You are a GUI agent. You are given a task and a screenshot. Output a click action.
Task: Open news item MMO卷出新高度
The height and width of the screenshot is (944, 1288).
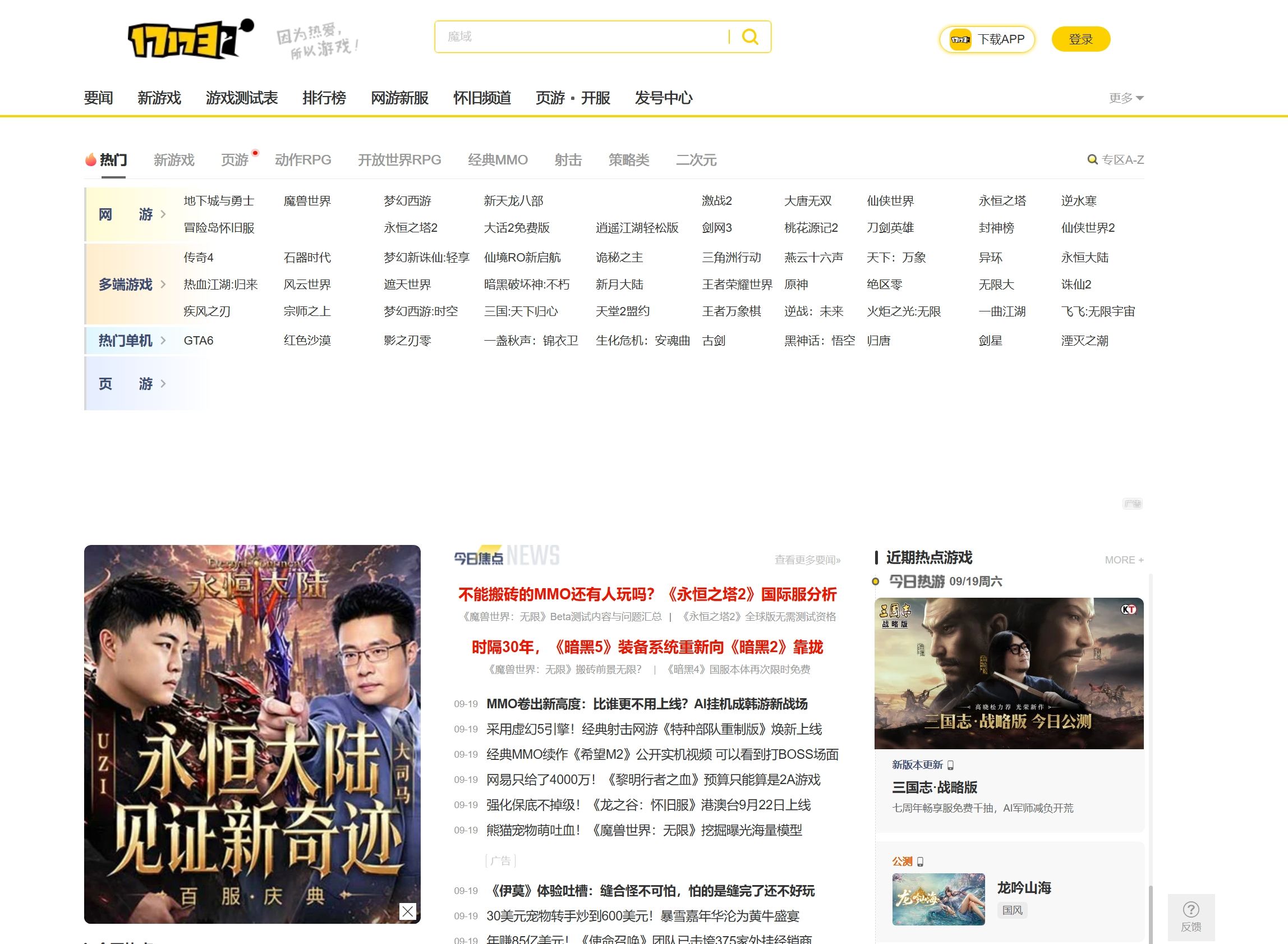pyautogui.click(x=647, y=704)
